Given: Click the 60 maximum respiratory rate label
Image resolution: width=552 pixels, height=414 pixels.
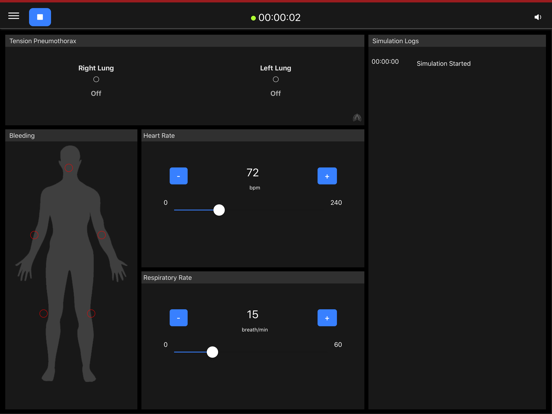Looking at the screenshot, I should point(338,344).
